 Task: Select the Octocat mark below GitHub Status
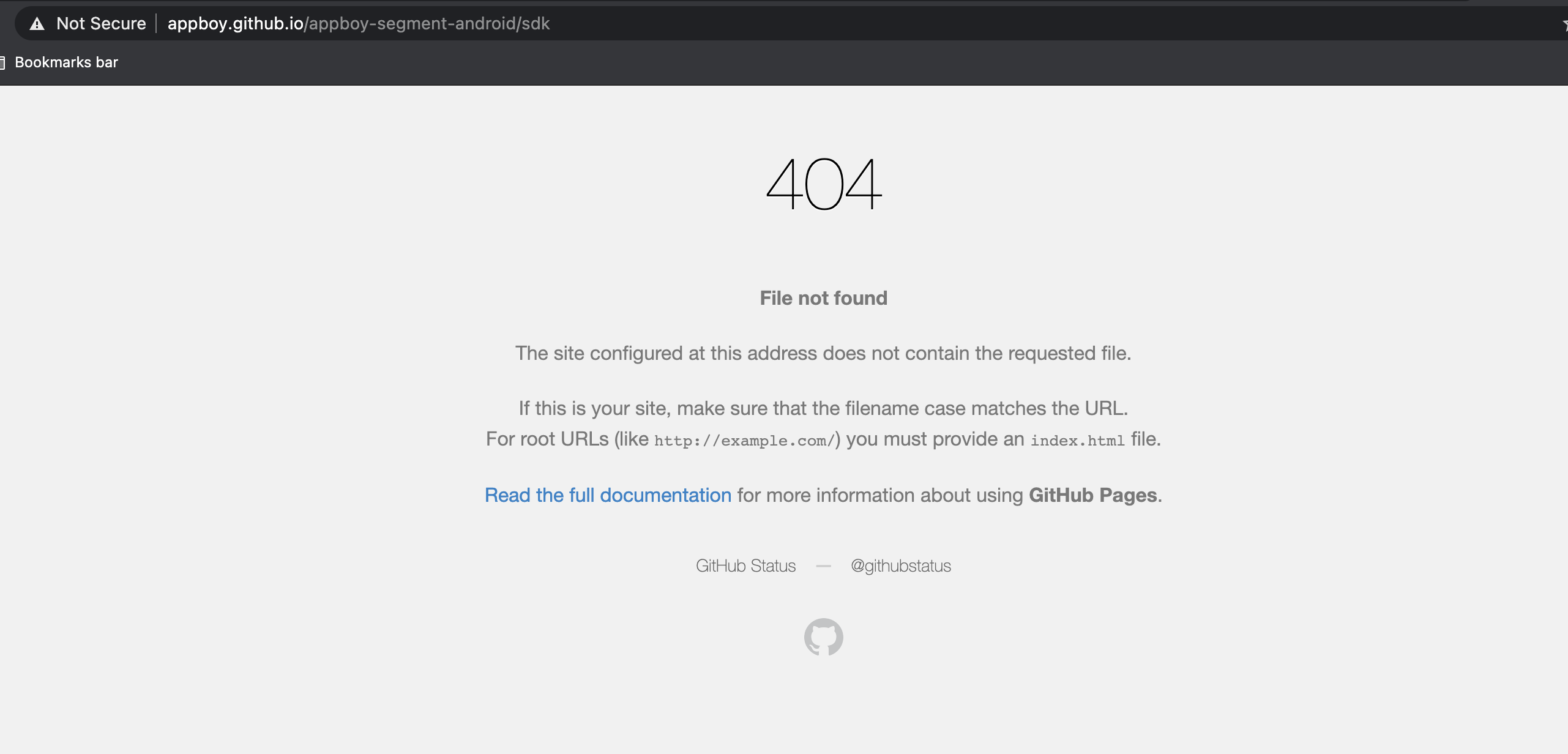823,636
